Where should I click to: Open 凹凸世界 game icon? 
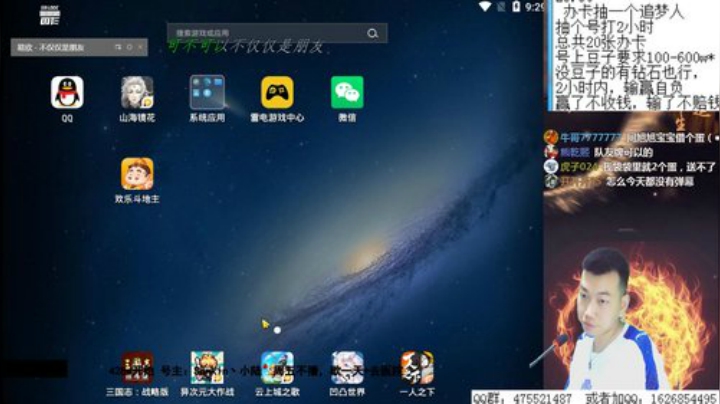[347, 368]
